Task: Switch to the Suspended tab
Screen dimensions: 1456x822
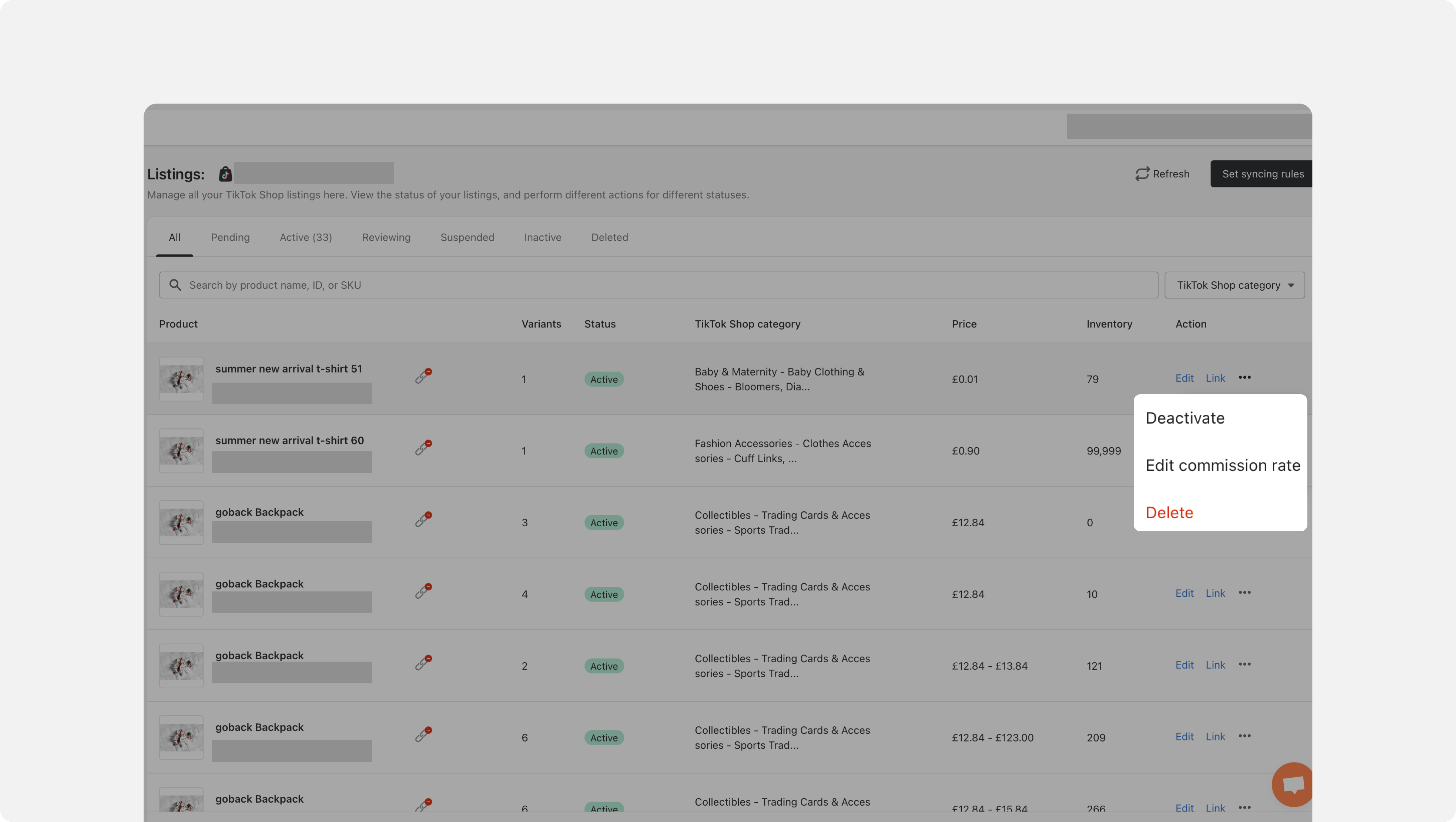Action: click(x=467, y=237)
